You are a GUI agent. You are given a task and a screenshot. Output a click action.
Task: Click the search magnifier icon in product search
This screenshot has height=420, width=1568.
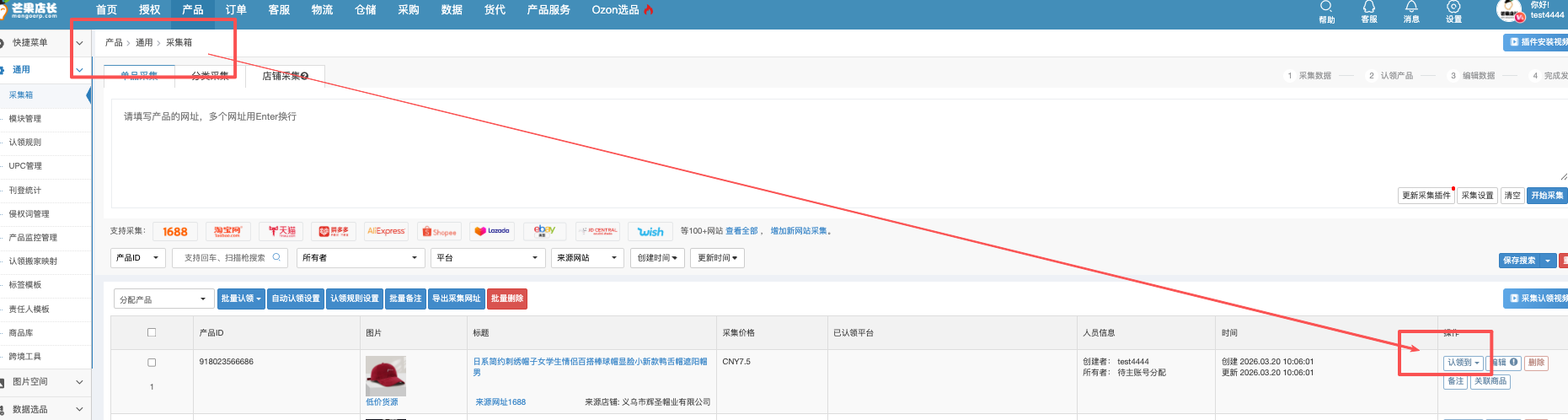[276, 258]
